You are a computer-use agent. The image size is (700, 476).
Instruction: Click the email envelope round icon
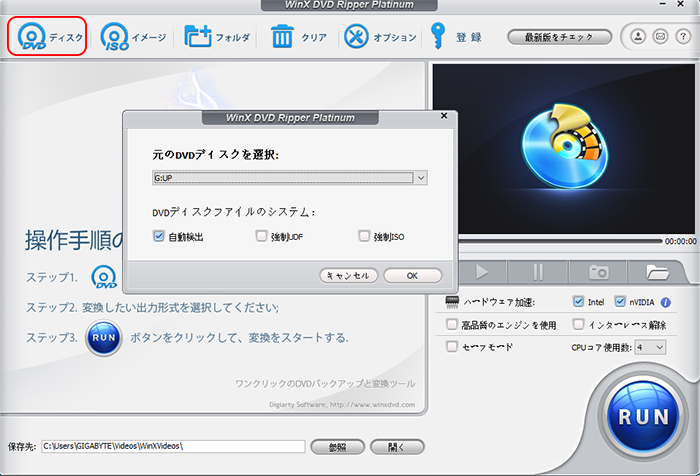(x=660, y=36)
